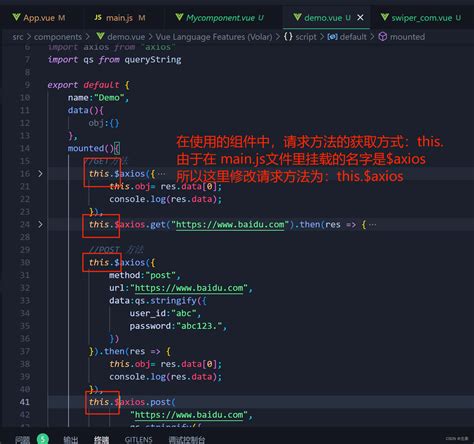Select the 终端 terminal panel tab
The height and width of the screenshot is (444, 474).
pyautogui.click(x=101, y=440)
